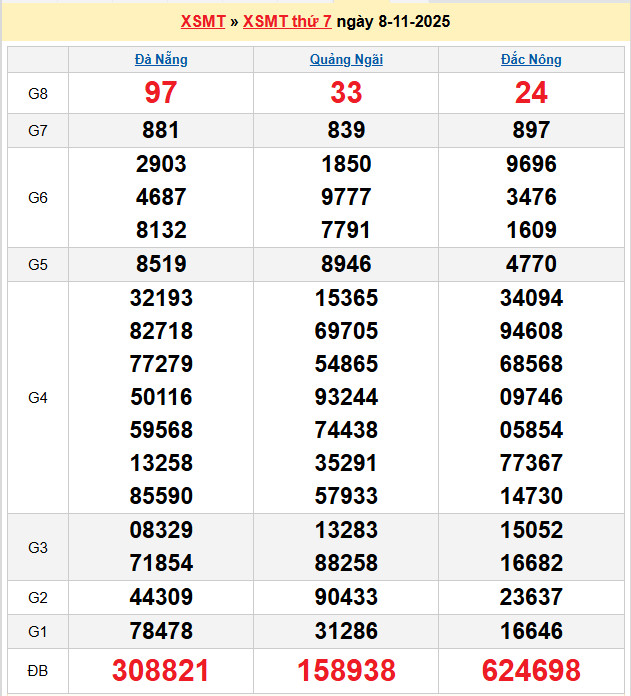Image resolution: width=631 pixels, height=696 pixels.
Task: Select Đà Nẵng special prize 308821
Action: pyautogui.click(x=161, y=670)
